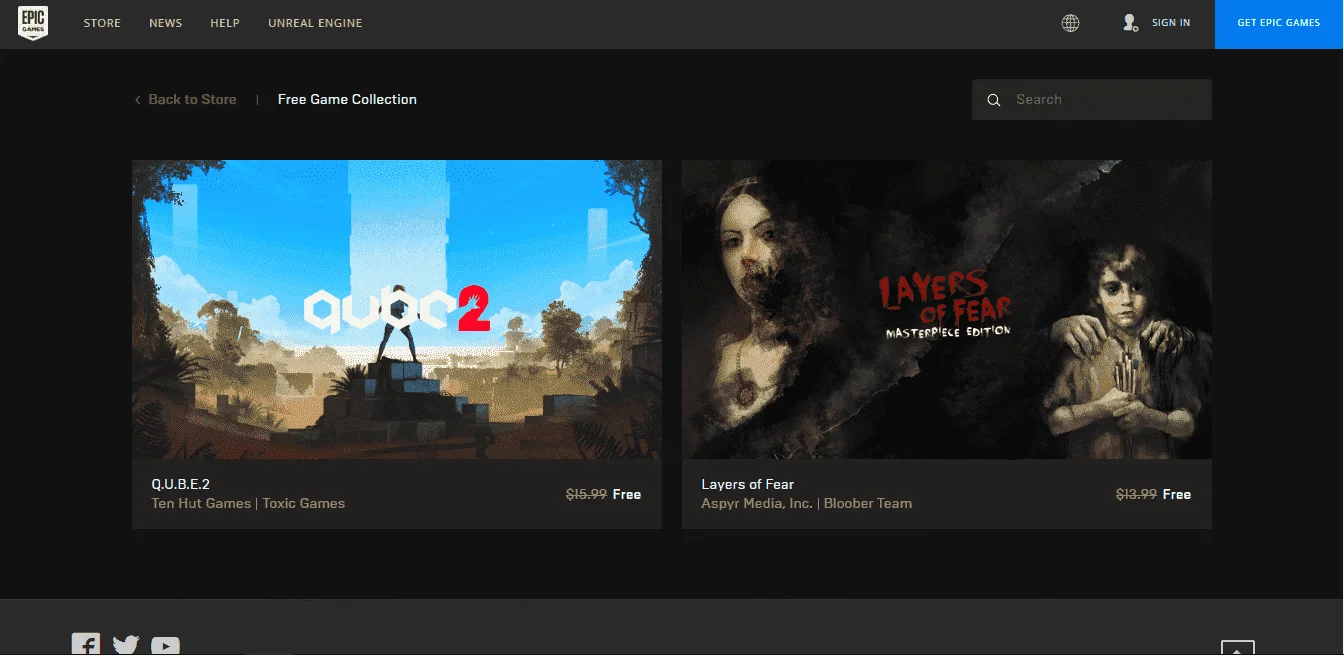Focus the Search input field

1092,100
